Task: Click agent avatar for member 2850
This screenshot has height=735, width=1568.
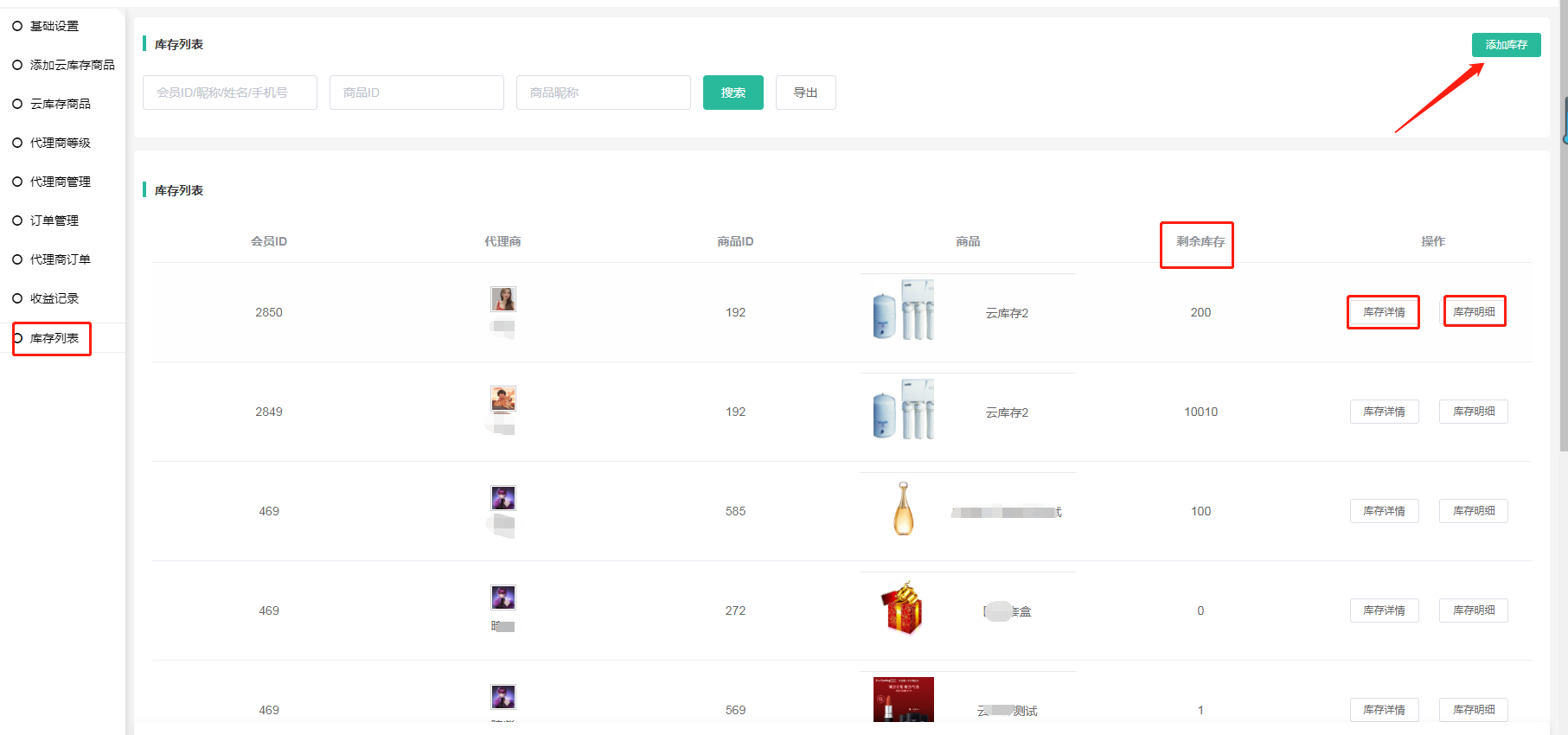Action: pos(503,299)
